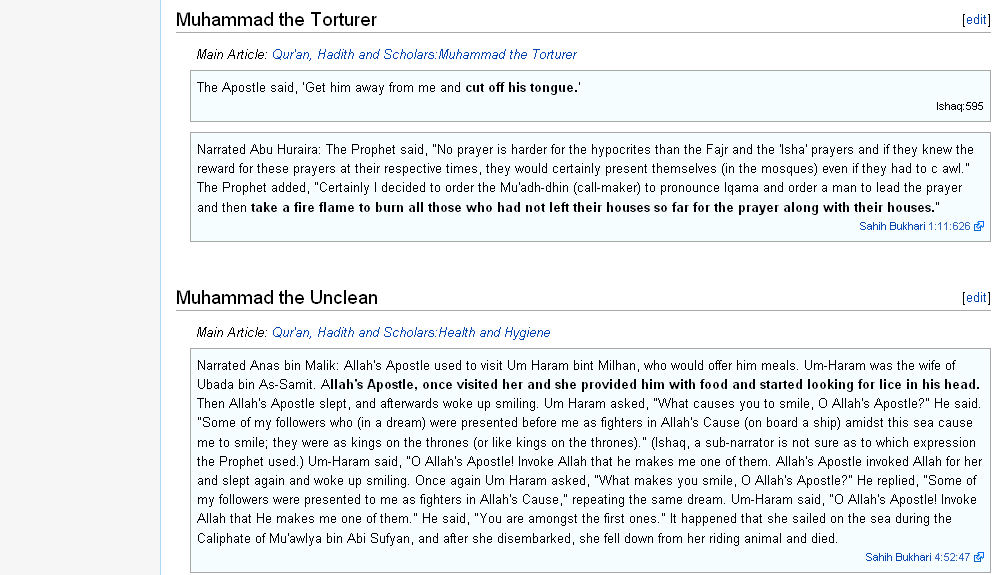
Task: Open the Muhammad the Torturer main article link
Action: tap(424, 55)
